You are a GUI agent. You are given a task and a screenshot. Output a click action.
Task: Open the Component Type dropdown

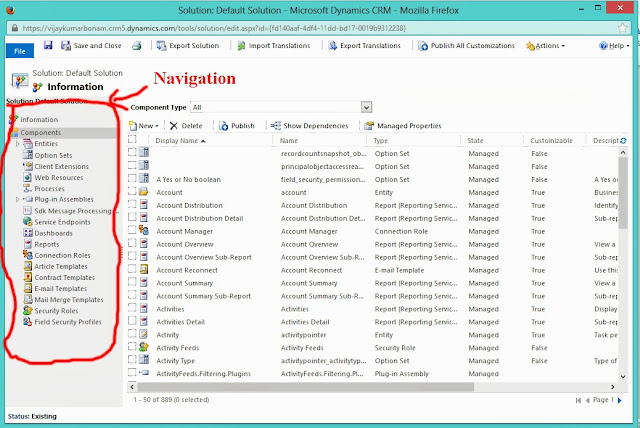click(367, 107)
